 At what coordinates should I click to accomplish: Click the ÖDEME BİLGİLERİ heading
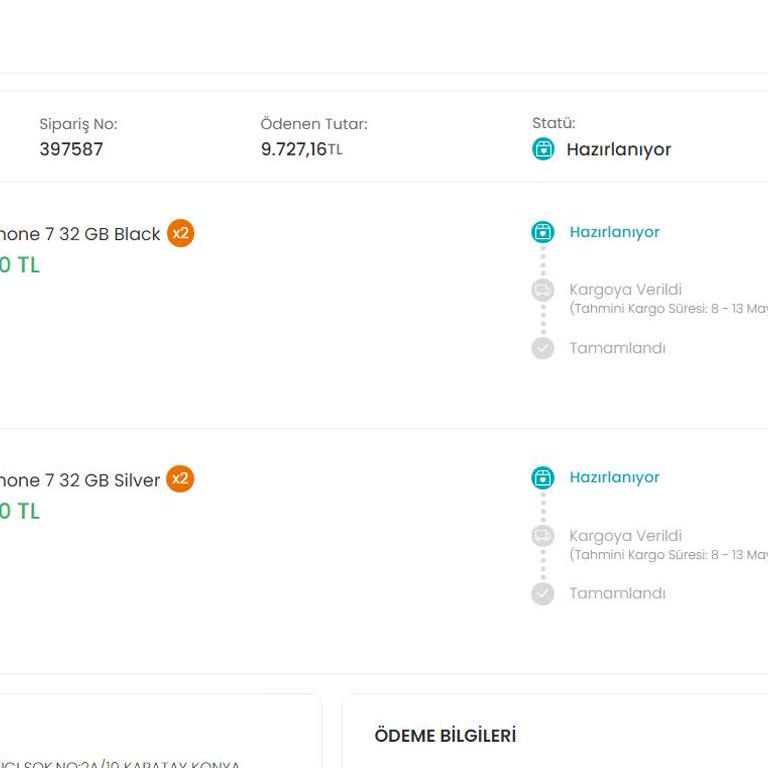tap(445, 736)
